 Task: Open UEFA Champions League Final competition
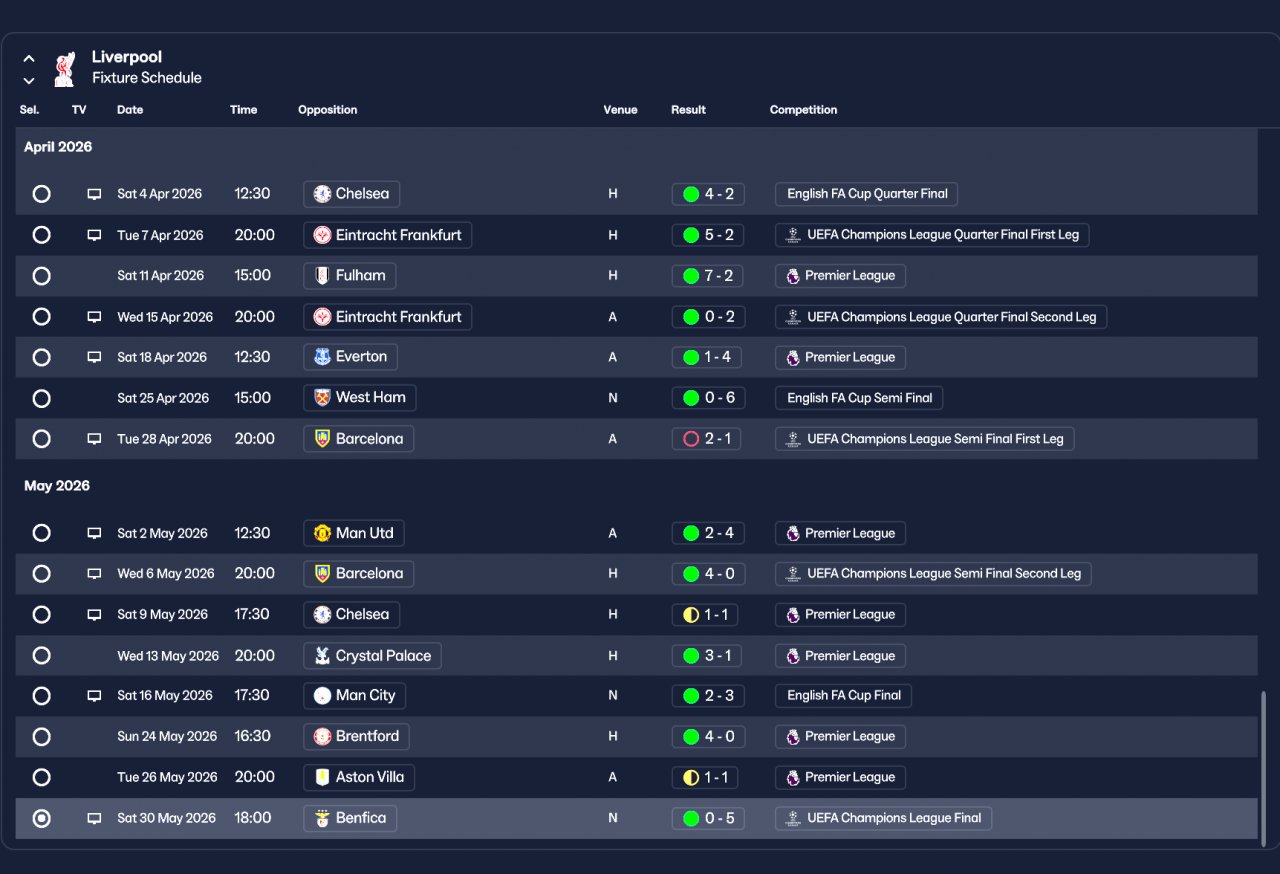(x=884, y=818)
